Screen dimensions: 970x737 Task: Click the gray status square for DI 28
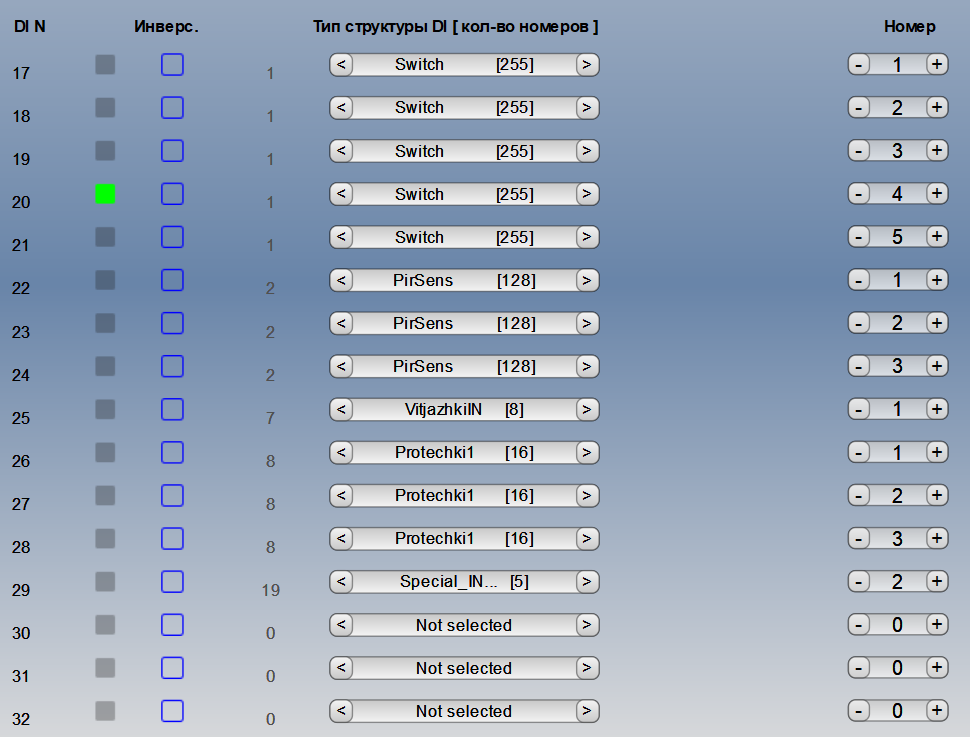pos(105,538)
